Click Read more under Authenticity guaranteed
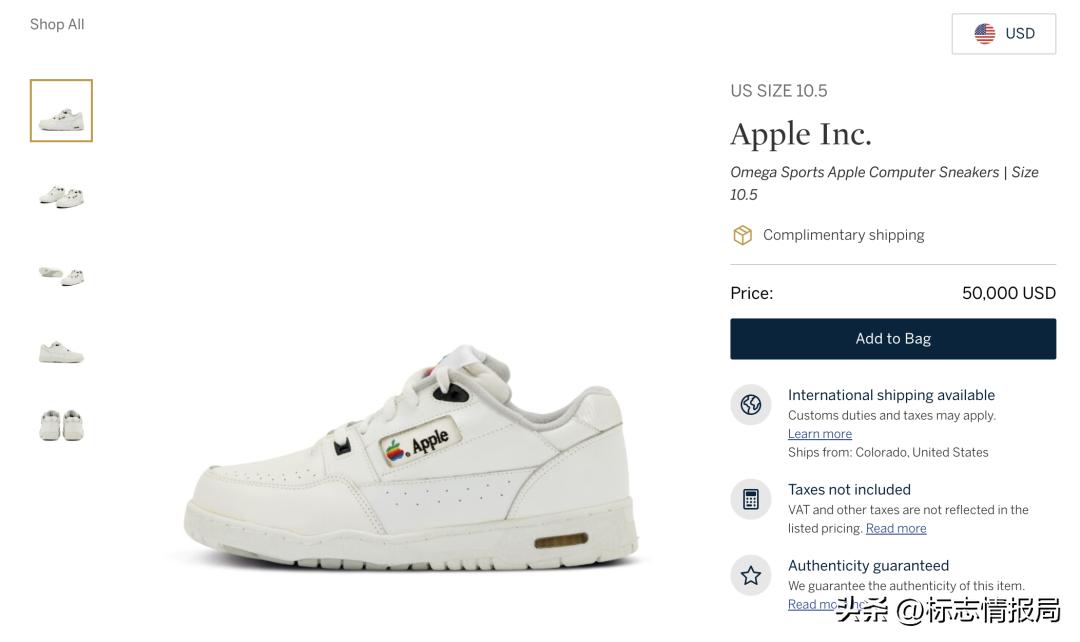This screenshot has height=642, width=1080. 815,603
